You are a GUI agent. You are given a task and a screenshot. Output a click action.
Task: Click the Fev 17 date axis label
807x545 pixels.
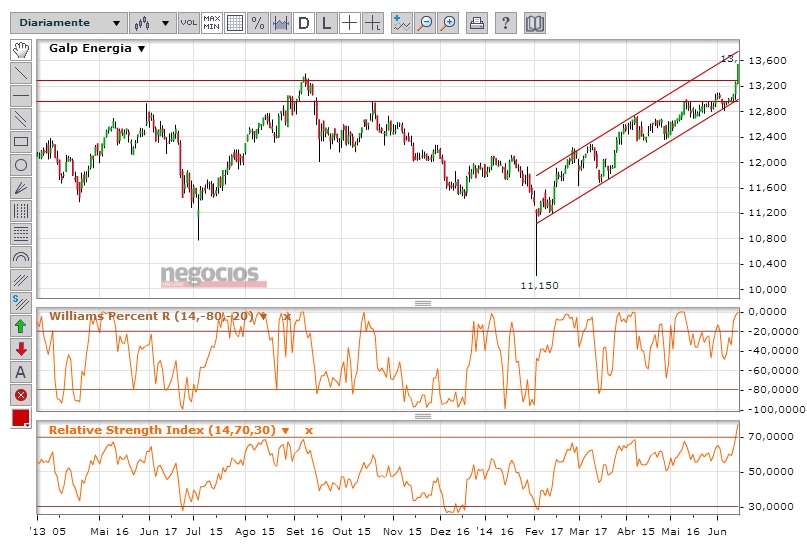[543, 532]
